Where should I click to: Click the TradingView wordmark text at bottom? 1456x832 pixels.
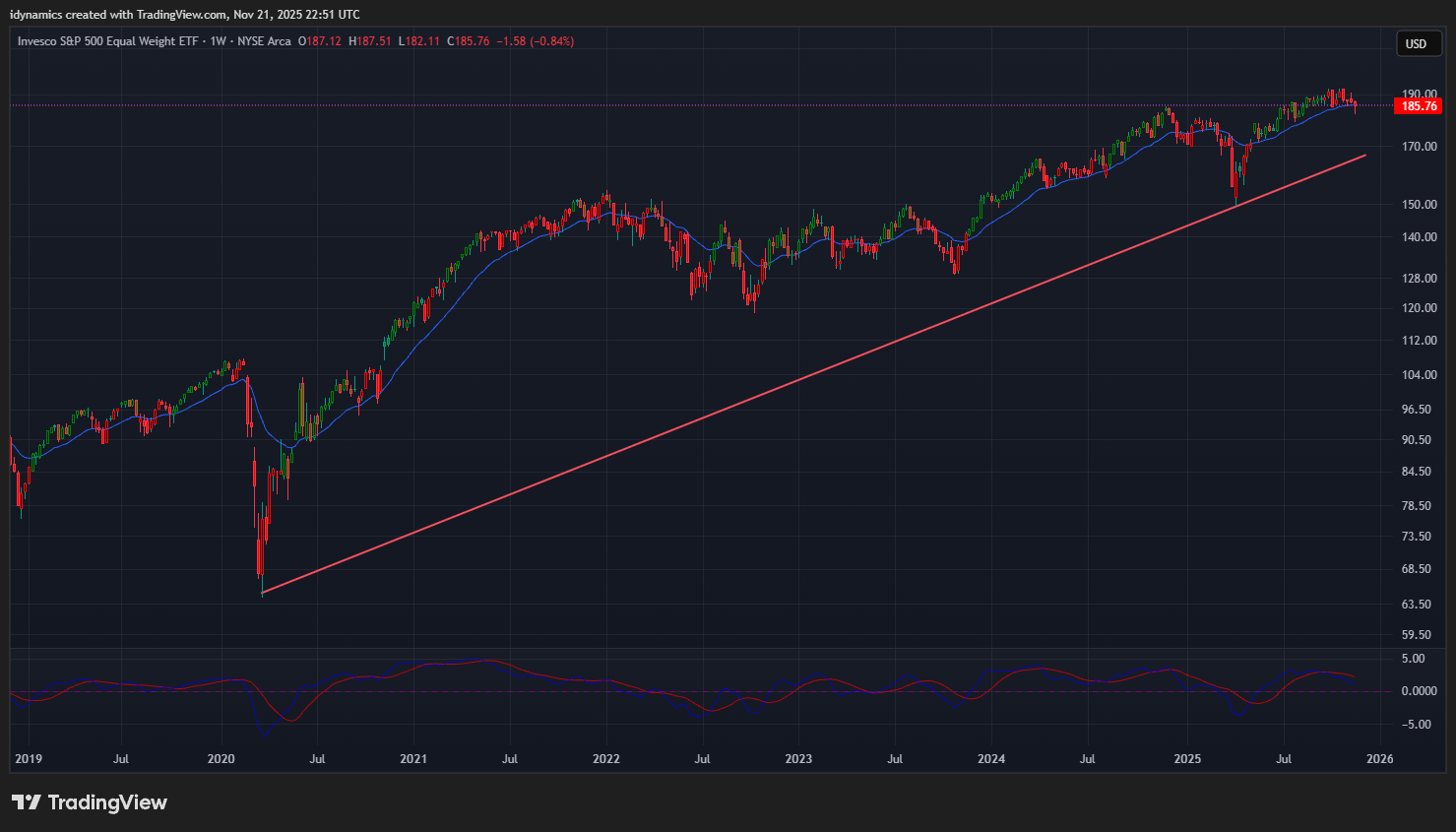[x=107, y=802]
